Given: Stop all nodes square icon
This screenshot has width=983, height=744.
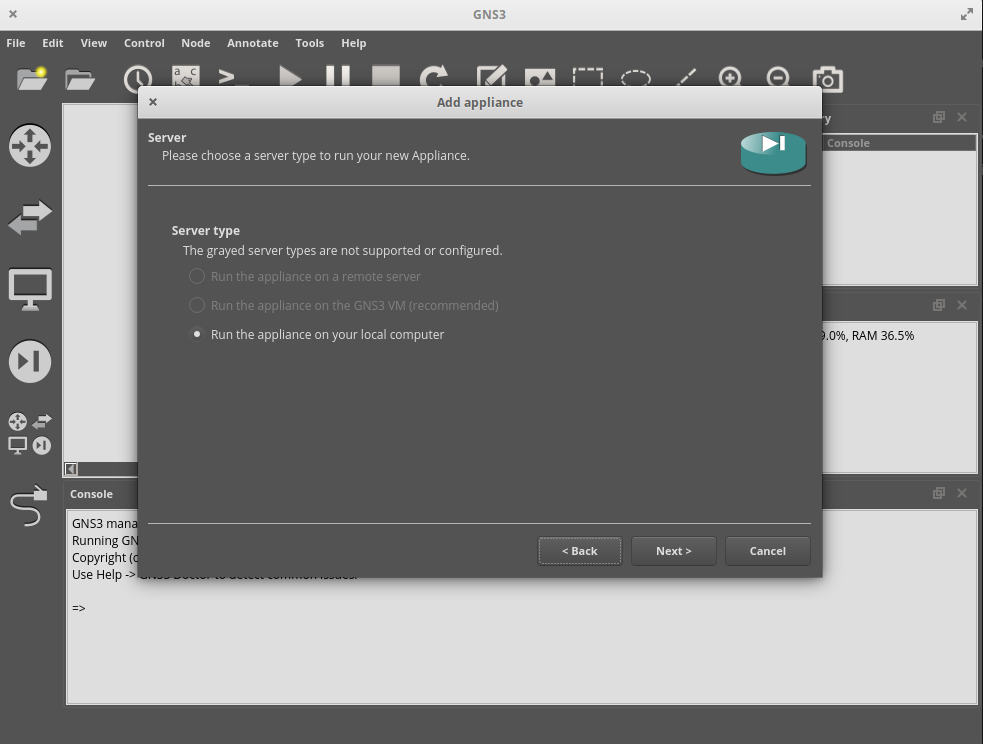Looking at the screenshot, I should tap(386, 76).
